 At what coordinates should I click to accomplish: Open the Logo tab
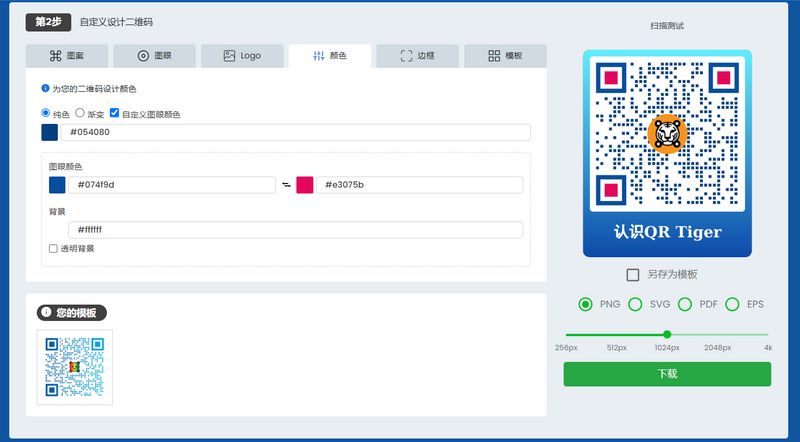tap(242, 56)
